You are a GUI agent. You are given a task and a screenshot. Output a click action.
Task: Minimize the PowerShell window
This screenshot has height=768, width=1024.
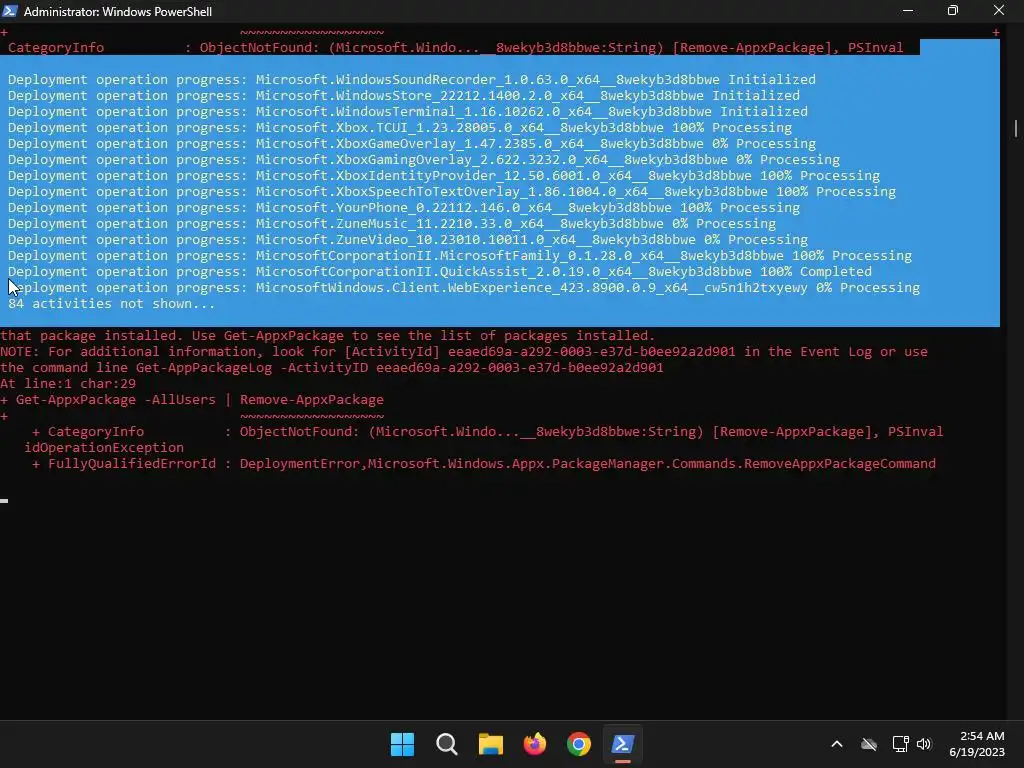(x=908, y=10)
